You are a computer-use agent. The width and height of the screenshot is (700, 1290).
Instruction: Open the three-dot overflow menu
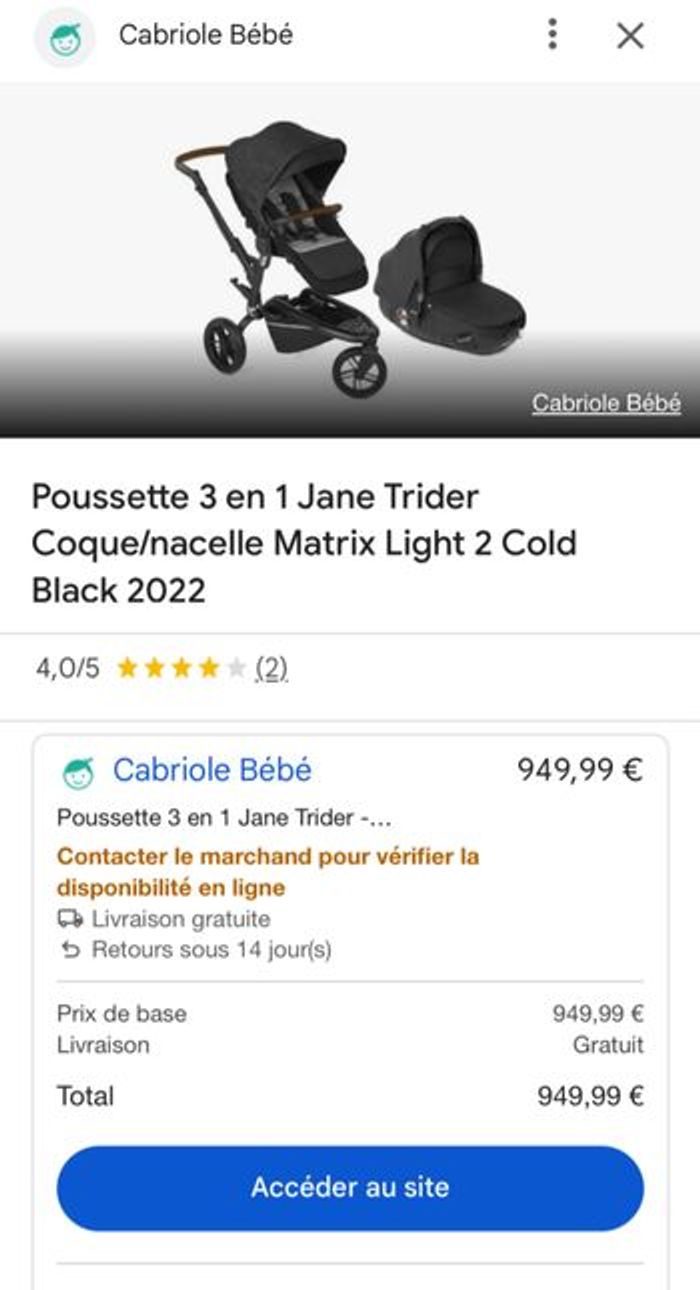point(551,36)
